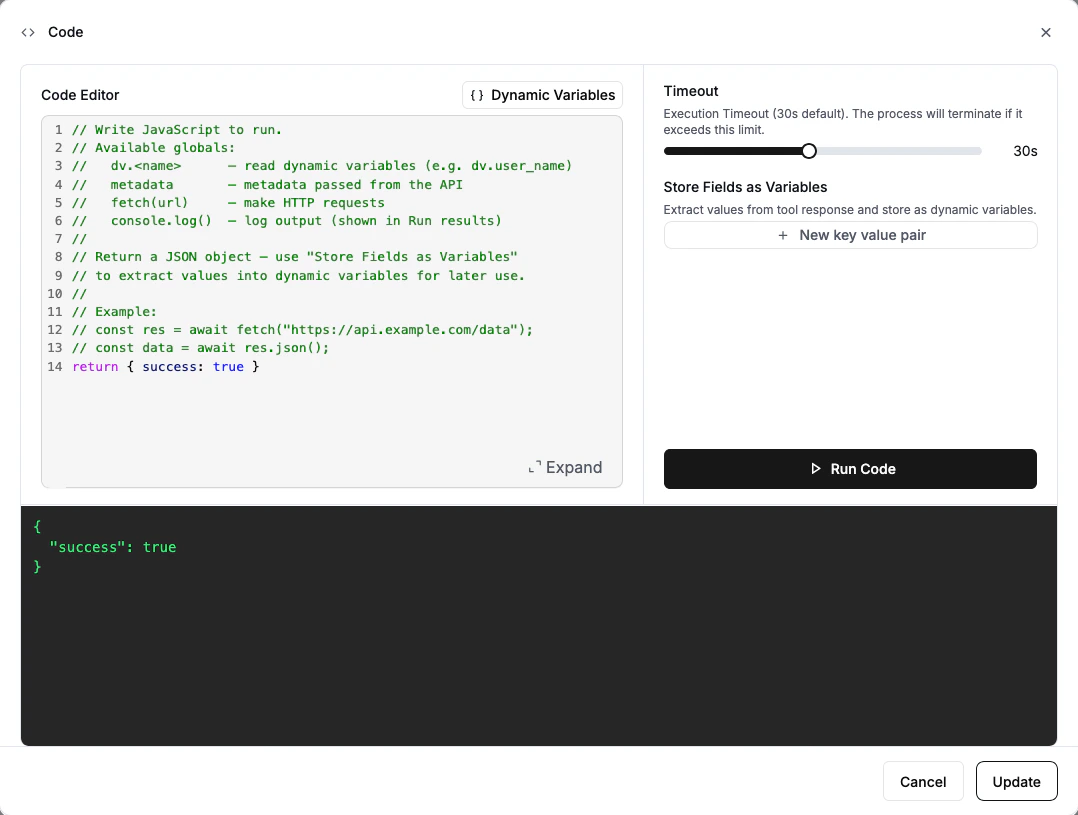Close the Code dialog
The image size is (1078, 815).
click(x=1045, y=32)
